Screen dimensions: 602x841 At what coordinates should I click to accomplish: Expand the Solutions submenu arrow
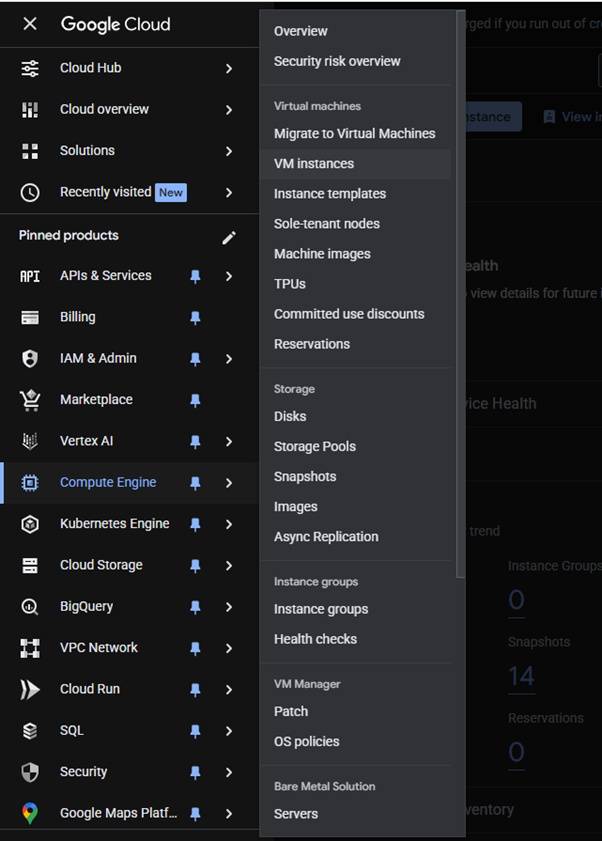coord(229,151)
